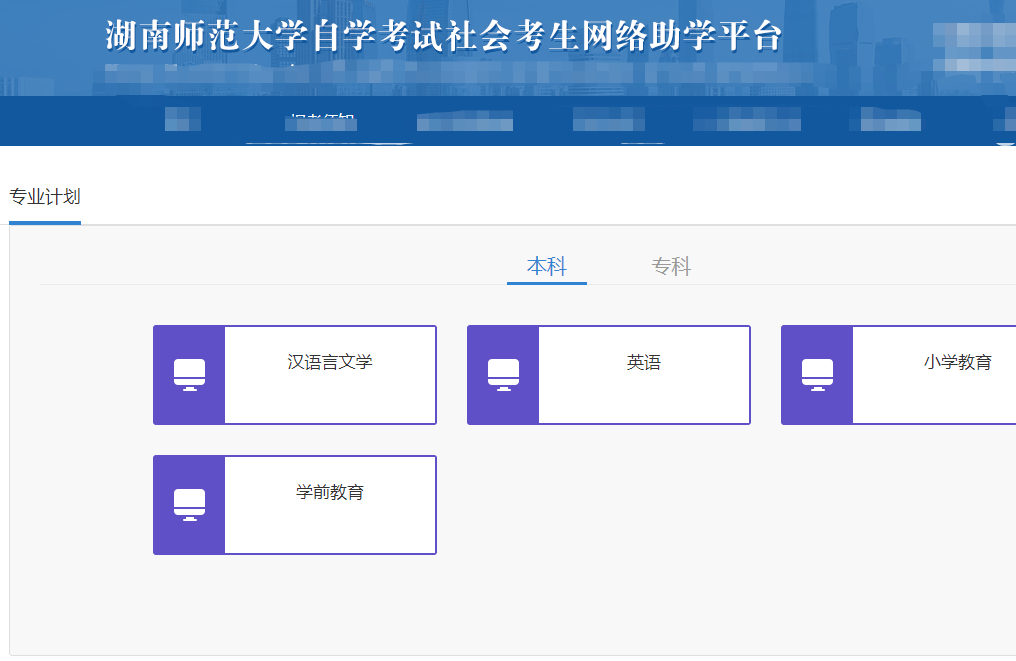This screenshot has width=1016, height=661.
Task: Open the 学前教育 major label
Action: [330, 493]
